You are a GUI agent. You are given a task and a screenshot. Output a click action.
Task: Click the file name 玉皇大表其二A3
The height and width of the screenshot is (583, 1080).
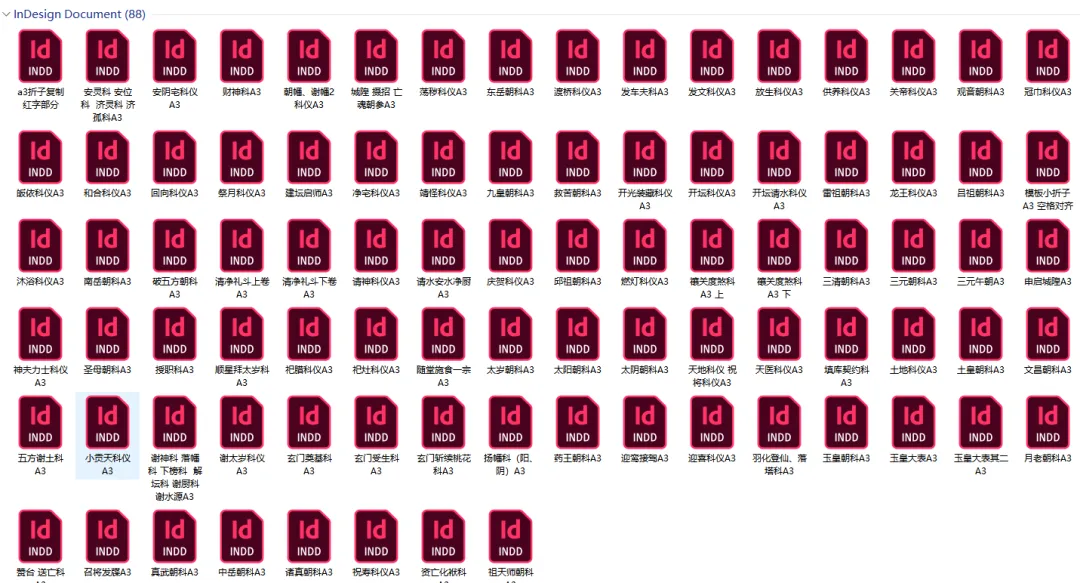coord(980,464)
